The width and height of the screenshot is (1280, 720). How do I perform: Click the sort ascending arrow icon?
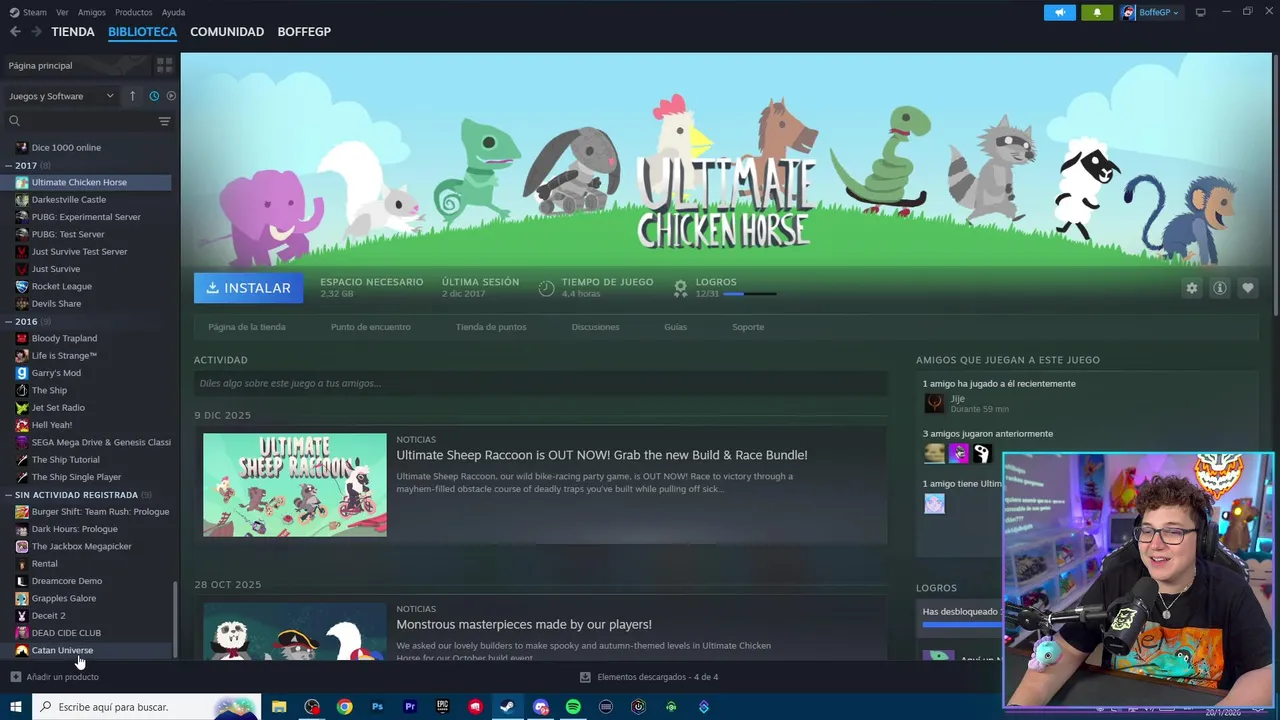pyautogui.click(x=132, y=96)
